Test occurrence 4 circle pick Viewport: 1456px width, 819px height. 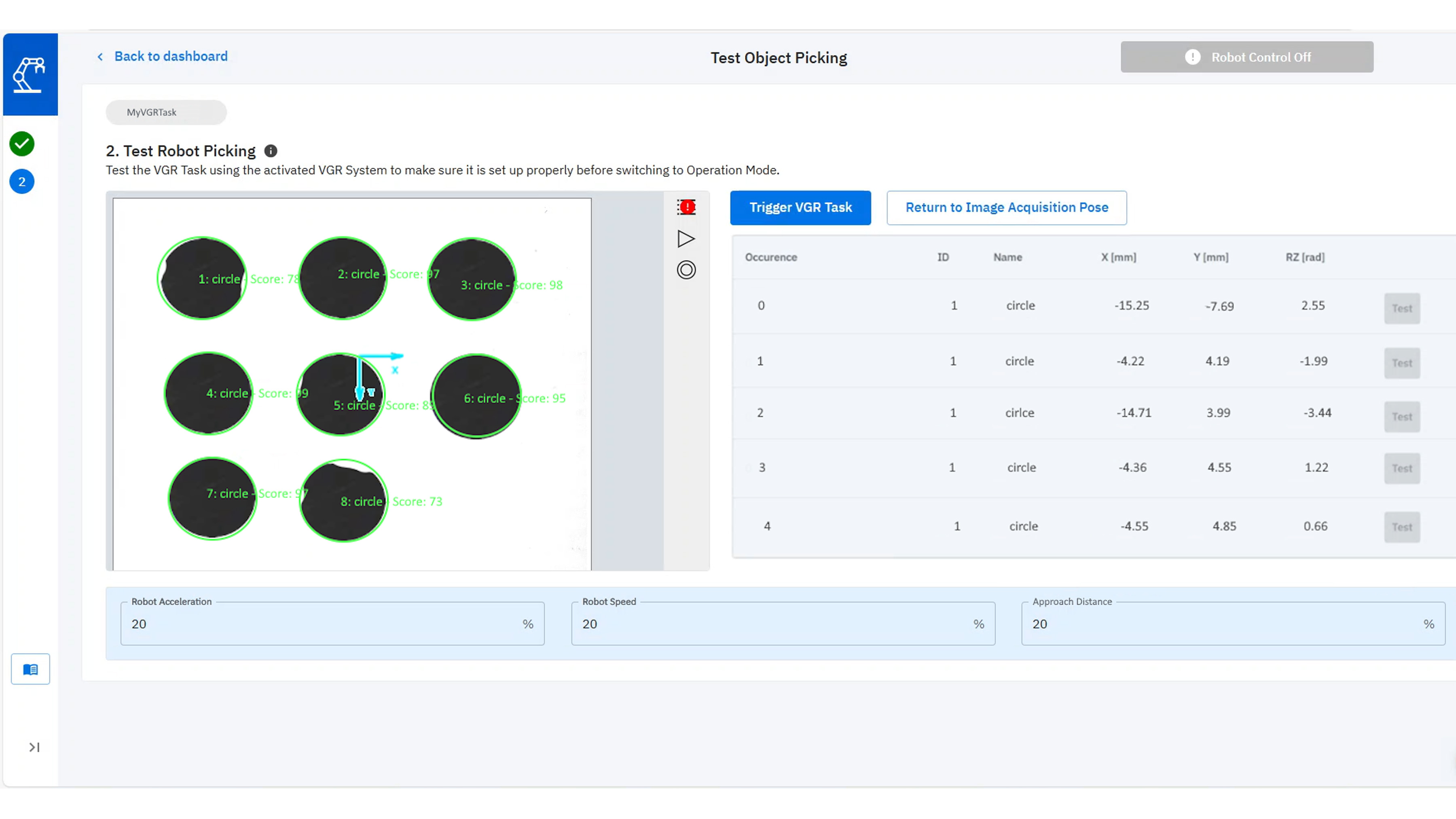pyautogui.click(x=1402, y=527)
